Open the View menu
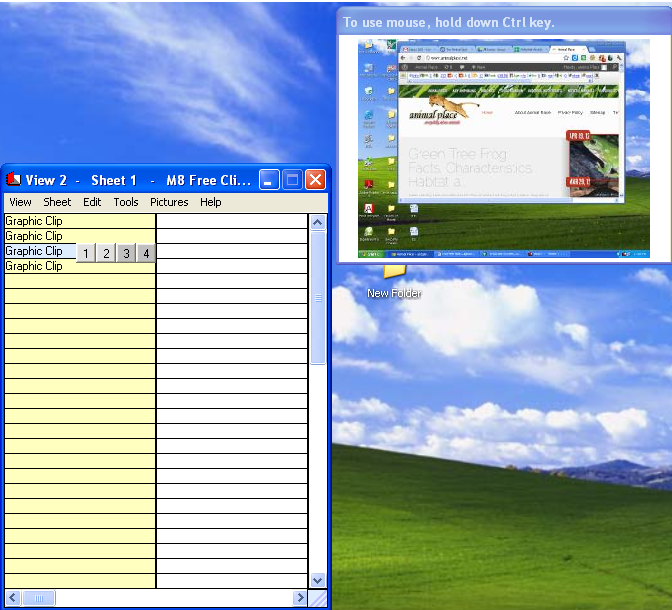Image resolution: width=672 pixels, height=610 pixels. [20, 202]
